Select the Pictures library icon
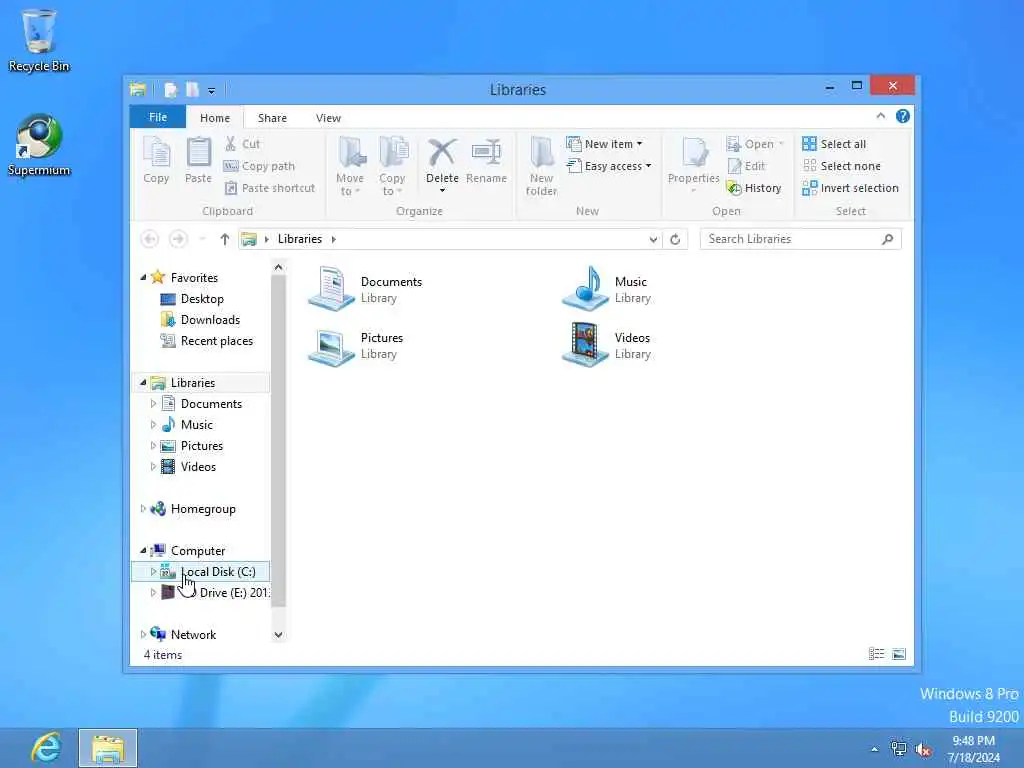The height and width of the screenshot is (768, 1024). 332,345
